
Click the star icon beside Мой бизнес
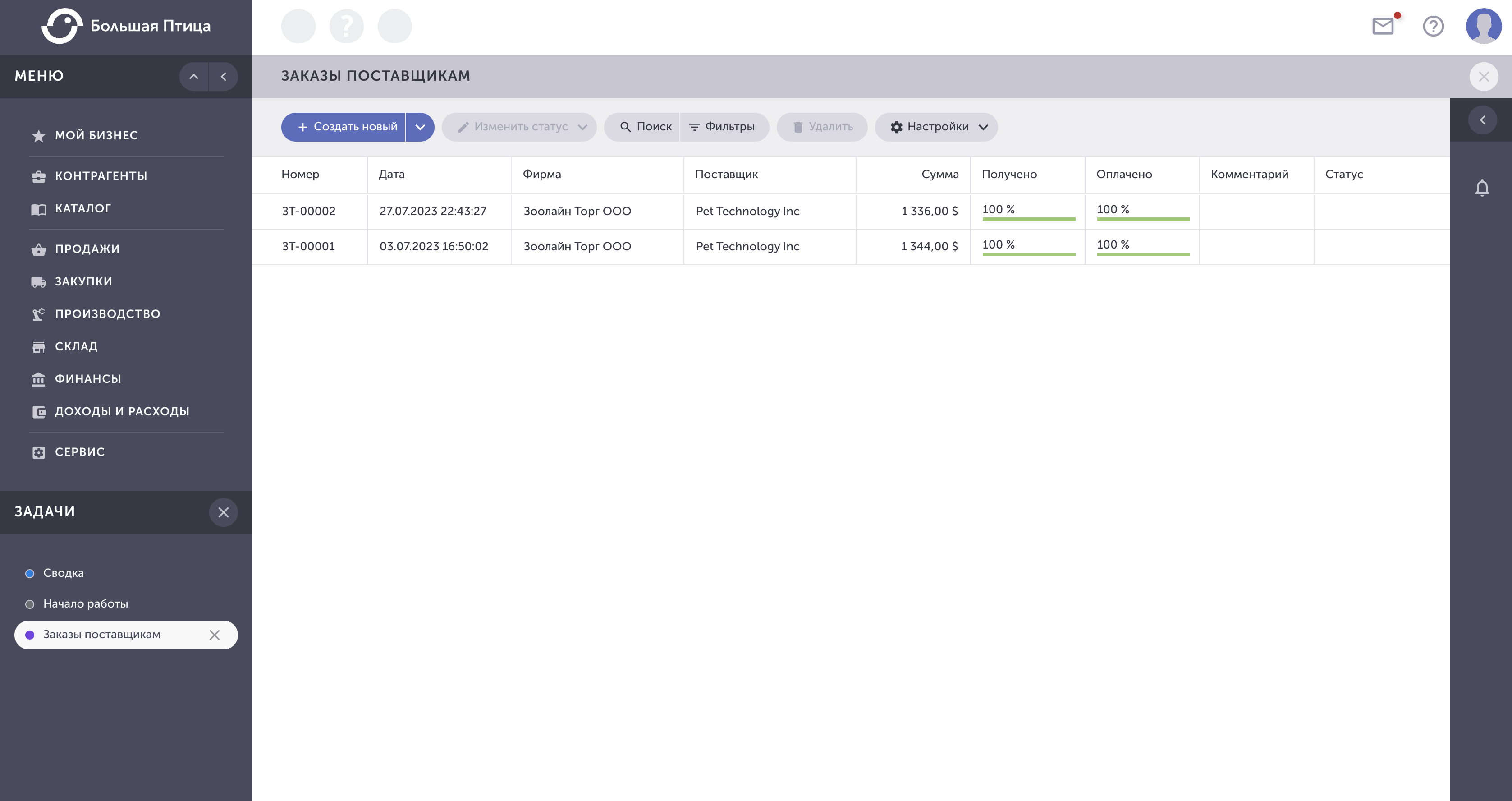coord(39,136)
